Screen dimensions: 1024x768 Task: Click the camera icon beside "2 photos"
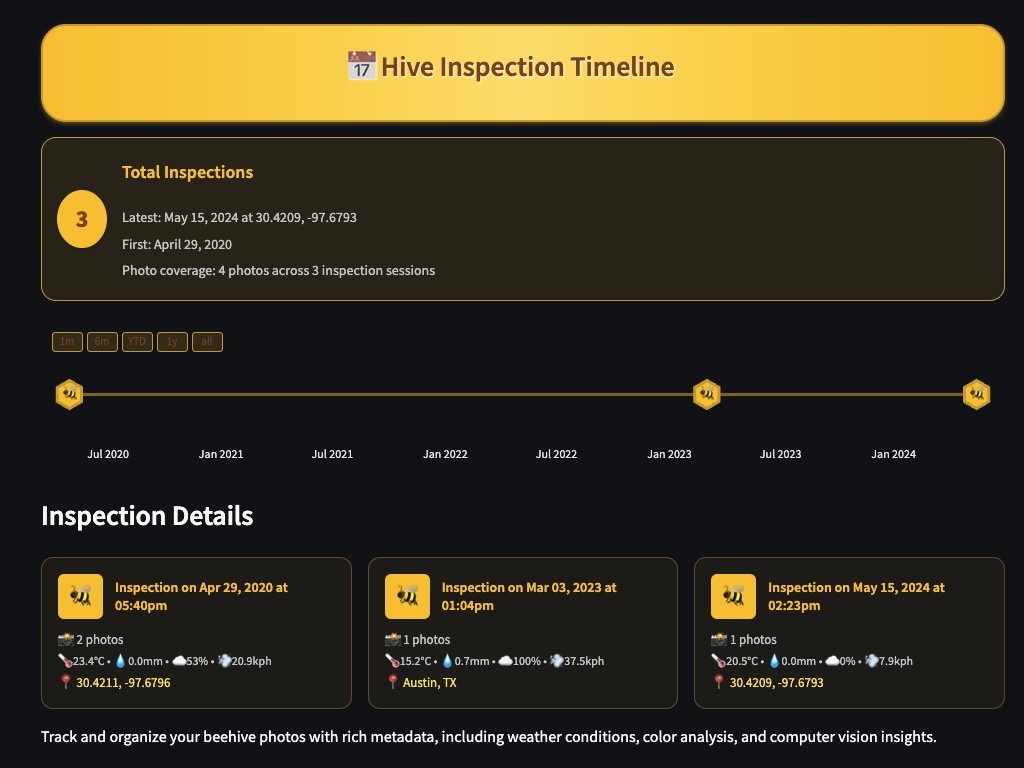tap(66, 639)
